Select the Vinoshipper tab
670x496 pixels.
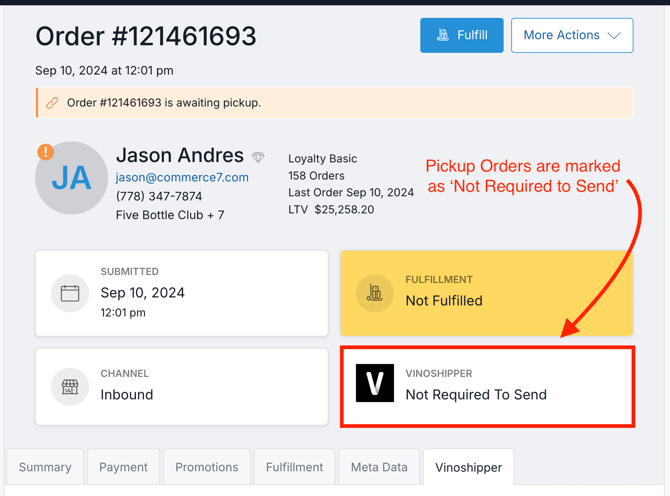[x=468, y=467]
